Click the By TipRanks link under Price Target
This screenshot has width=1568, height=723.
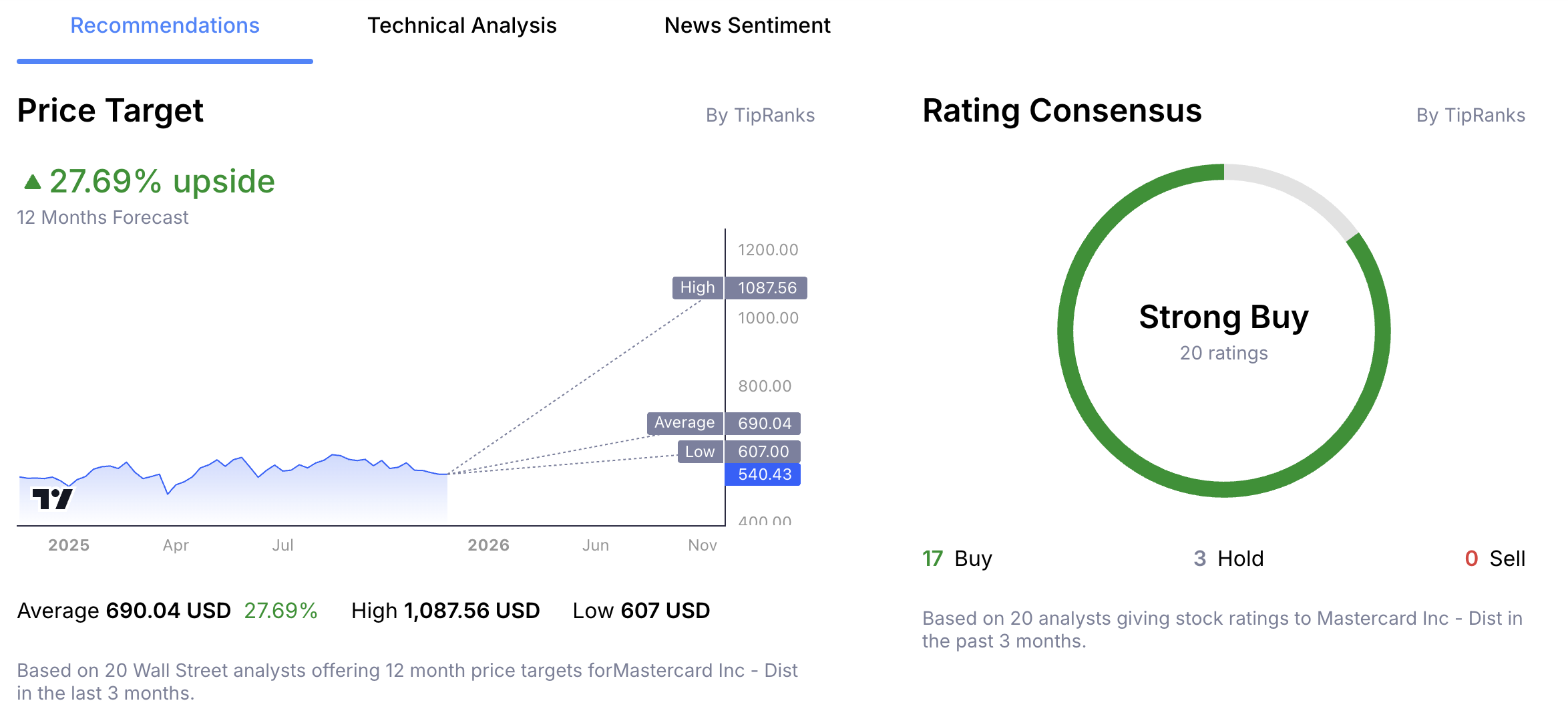click(x=761, y=115)
